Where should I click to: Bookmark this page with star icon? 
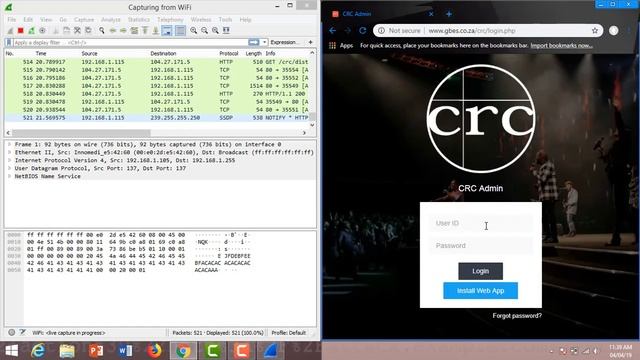pyautogui.click(x=595, y=31)
